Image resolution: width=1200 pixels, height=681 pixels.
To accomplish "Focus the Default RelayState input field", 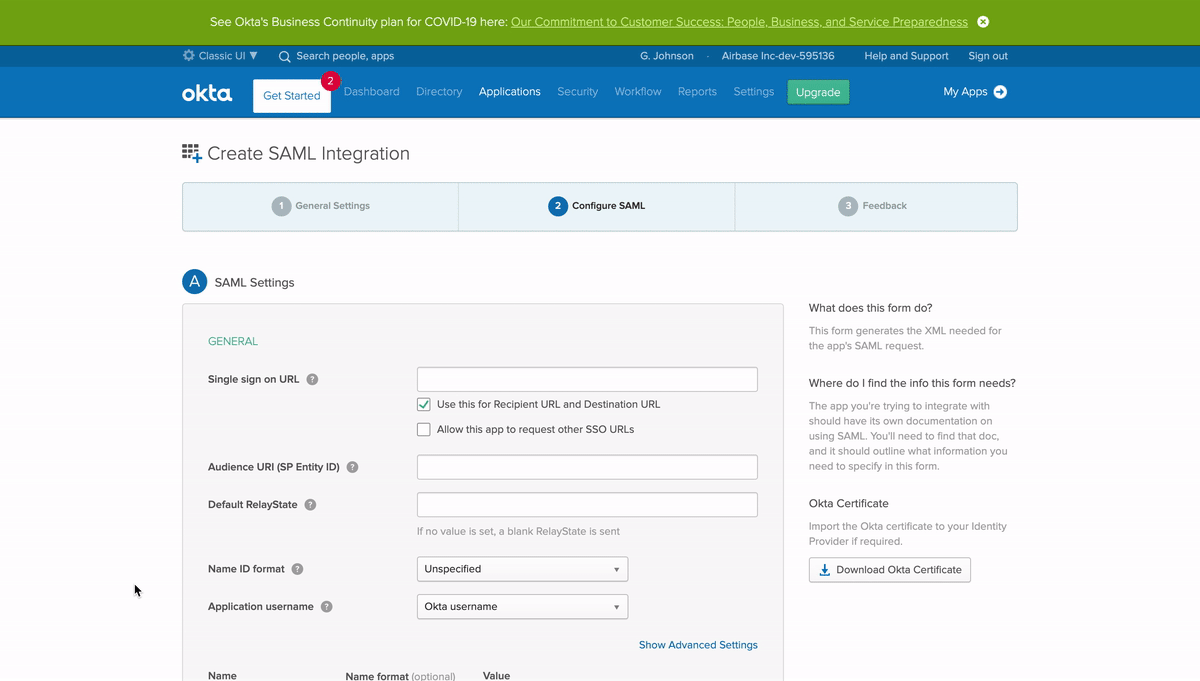I will [x=587, y=505].
